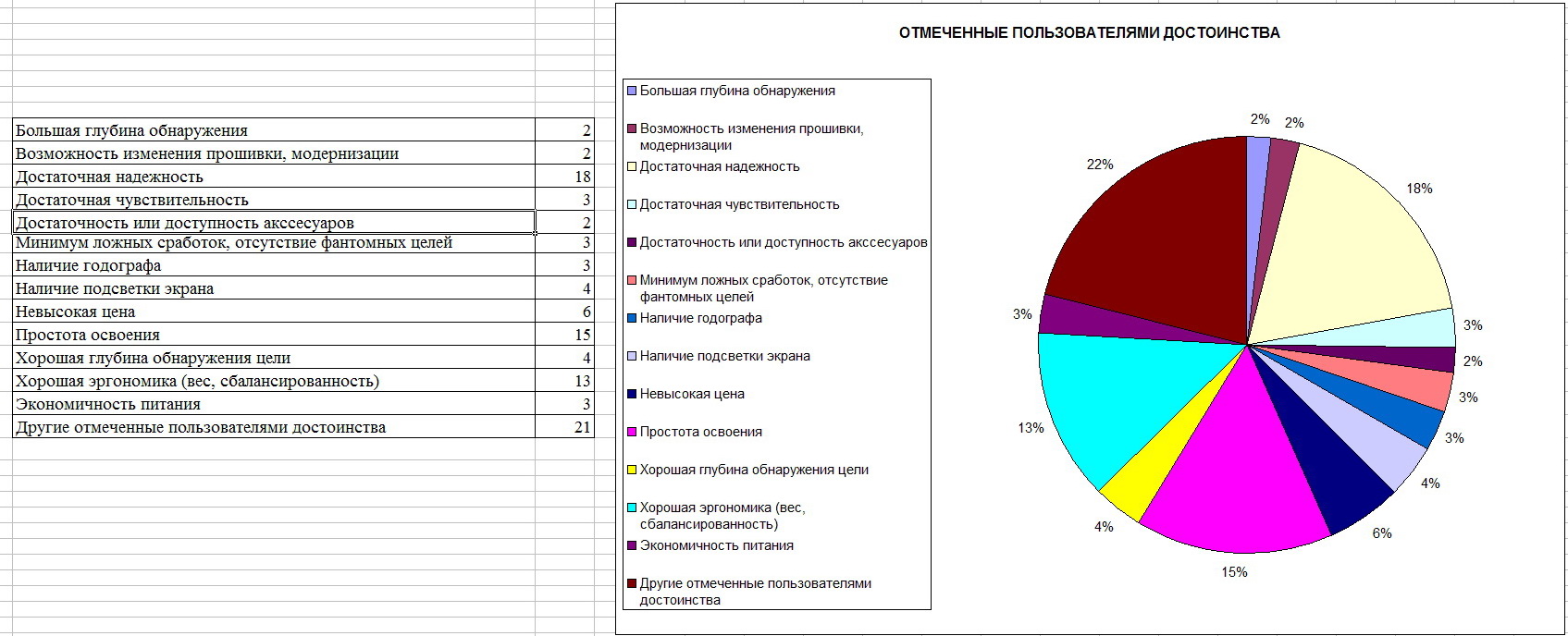The height and width of the screenshot is (636, 1568).
Task: Select the 15% data label below the pie
Action: (1234, 572)
